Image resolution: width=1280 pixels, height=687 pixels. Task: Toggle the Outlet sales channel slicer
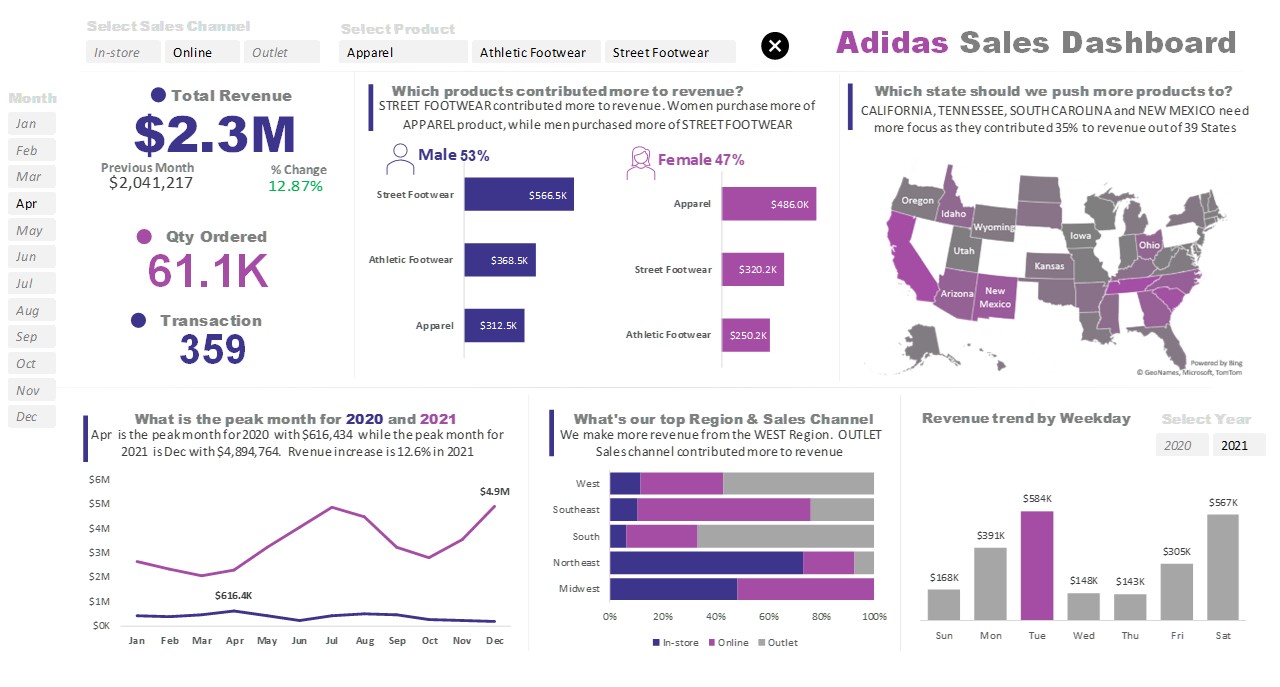283,52
